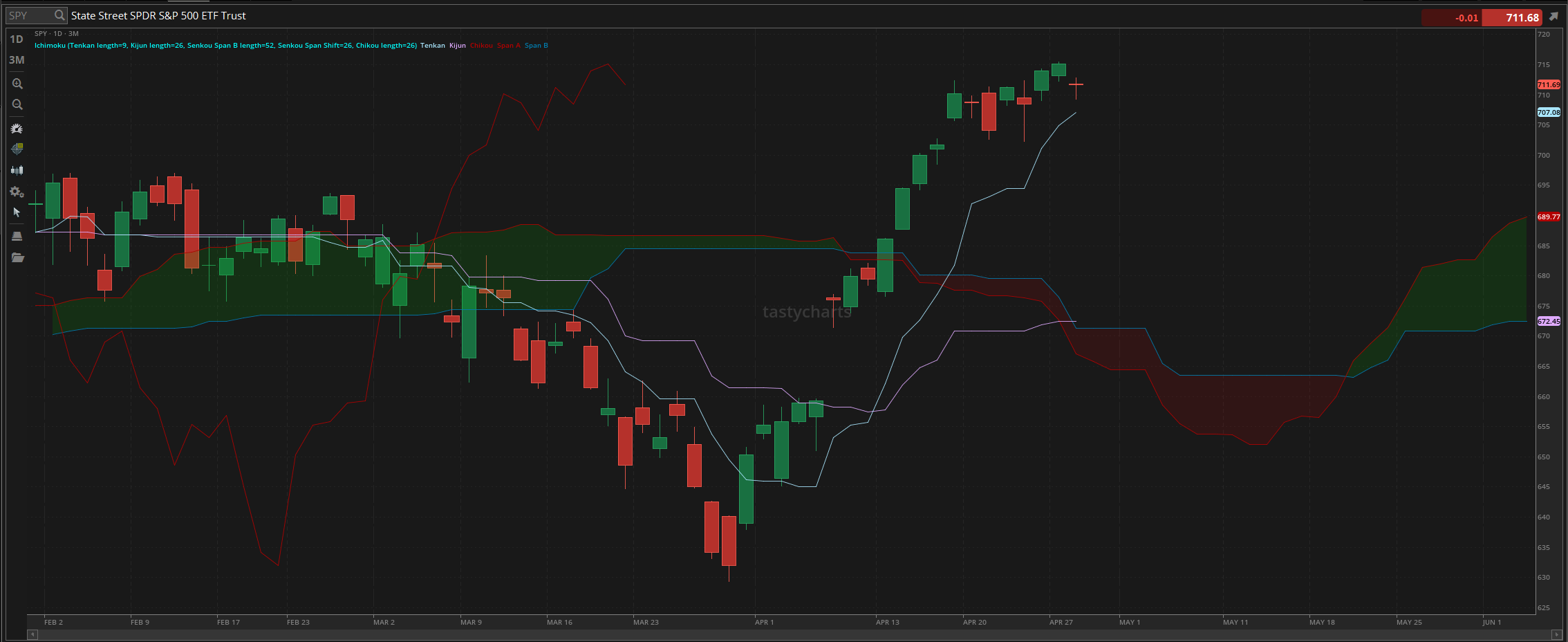Image resolution: width=1568 pixels, height=642 pixels.
Task: Click the APR 27 date label
Action: click(1061, 622)
